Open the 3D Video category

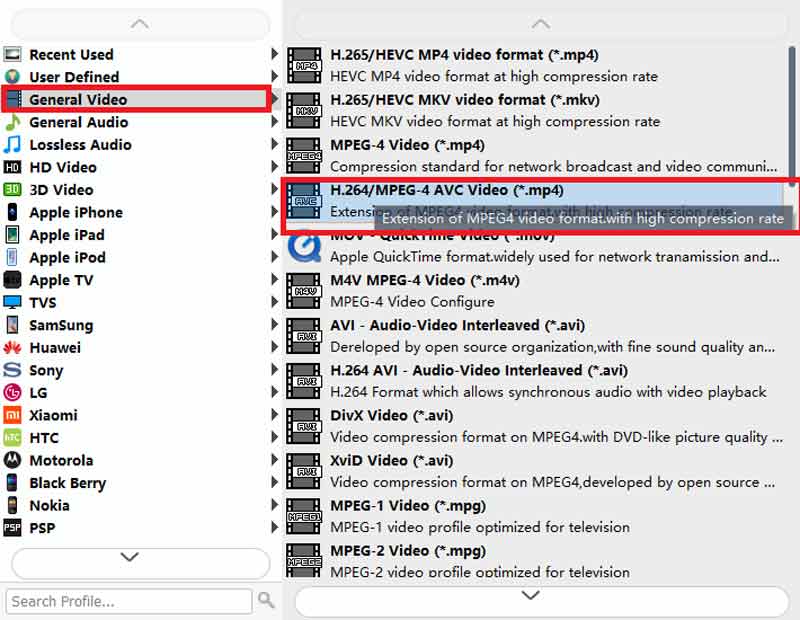(140, 189)
